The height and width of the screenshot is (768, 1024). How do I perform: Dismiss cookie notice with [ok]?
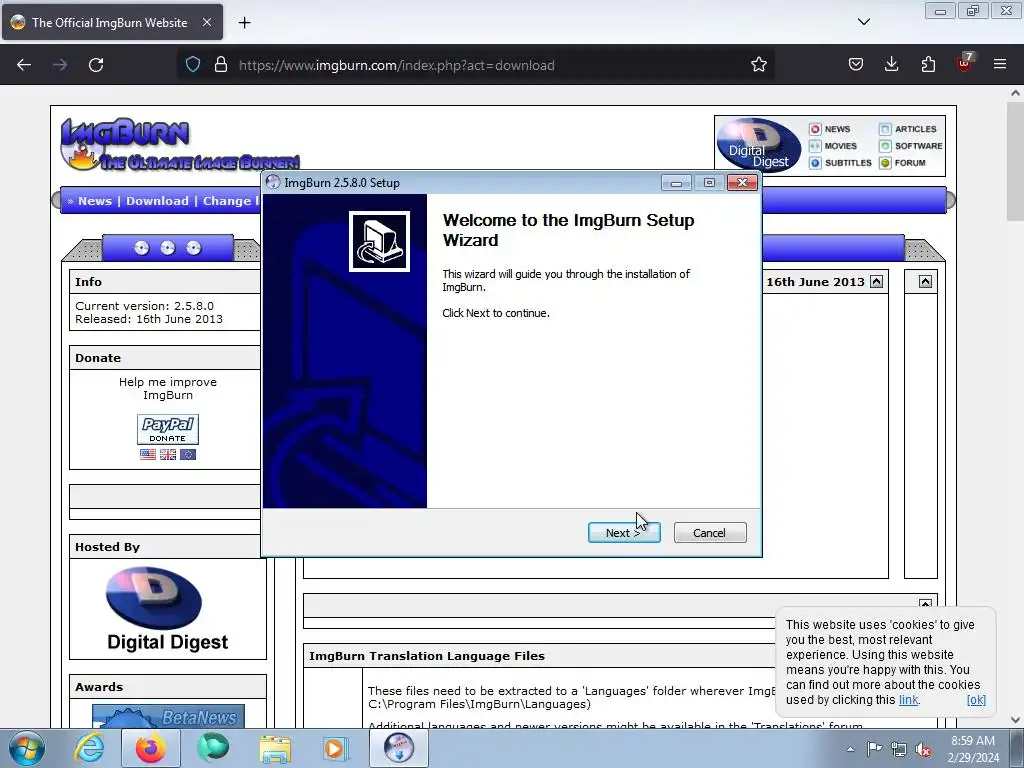pos(976,700)
